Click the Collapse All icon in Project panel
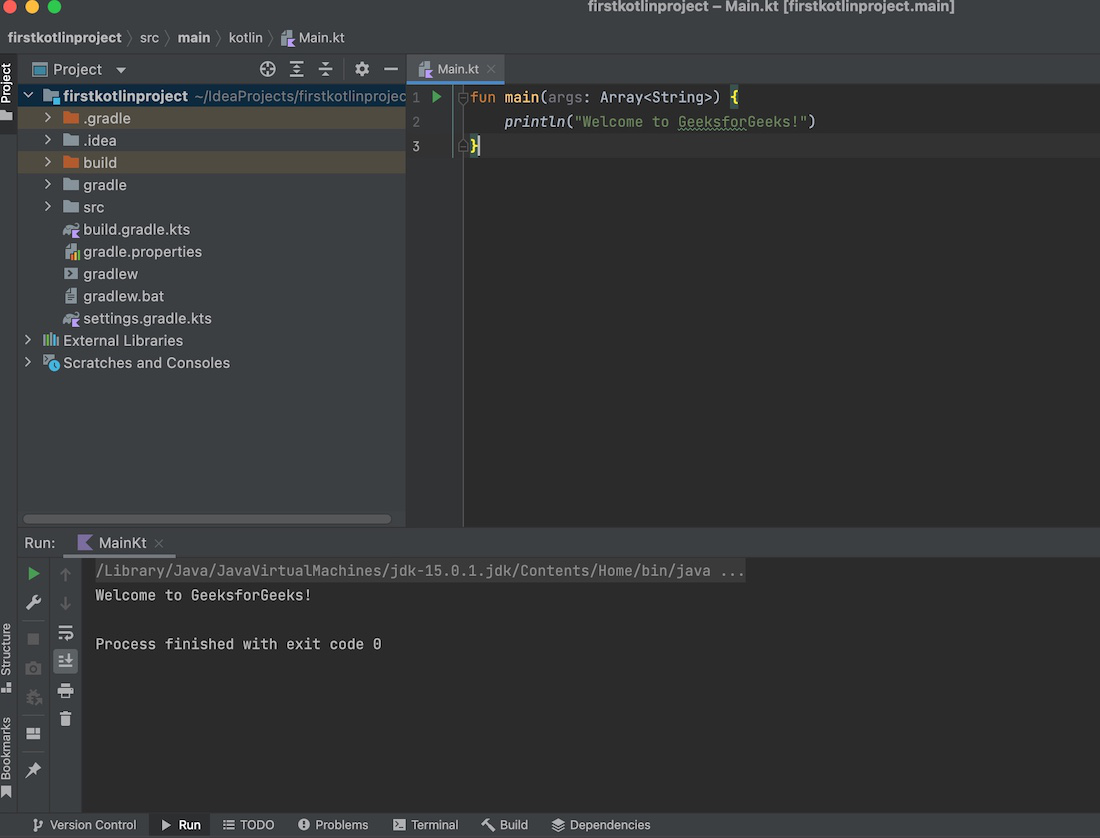 tap(326, 69)
